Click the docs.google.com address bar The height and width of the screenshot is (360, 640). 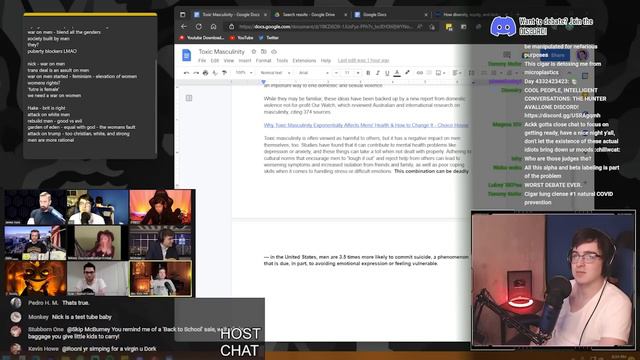point(331,27)
